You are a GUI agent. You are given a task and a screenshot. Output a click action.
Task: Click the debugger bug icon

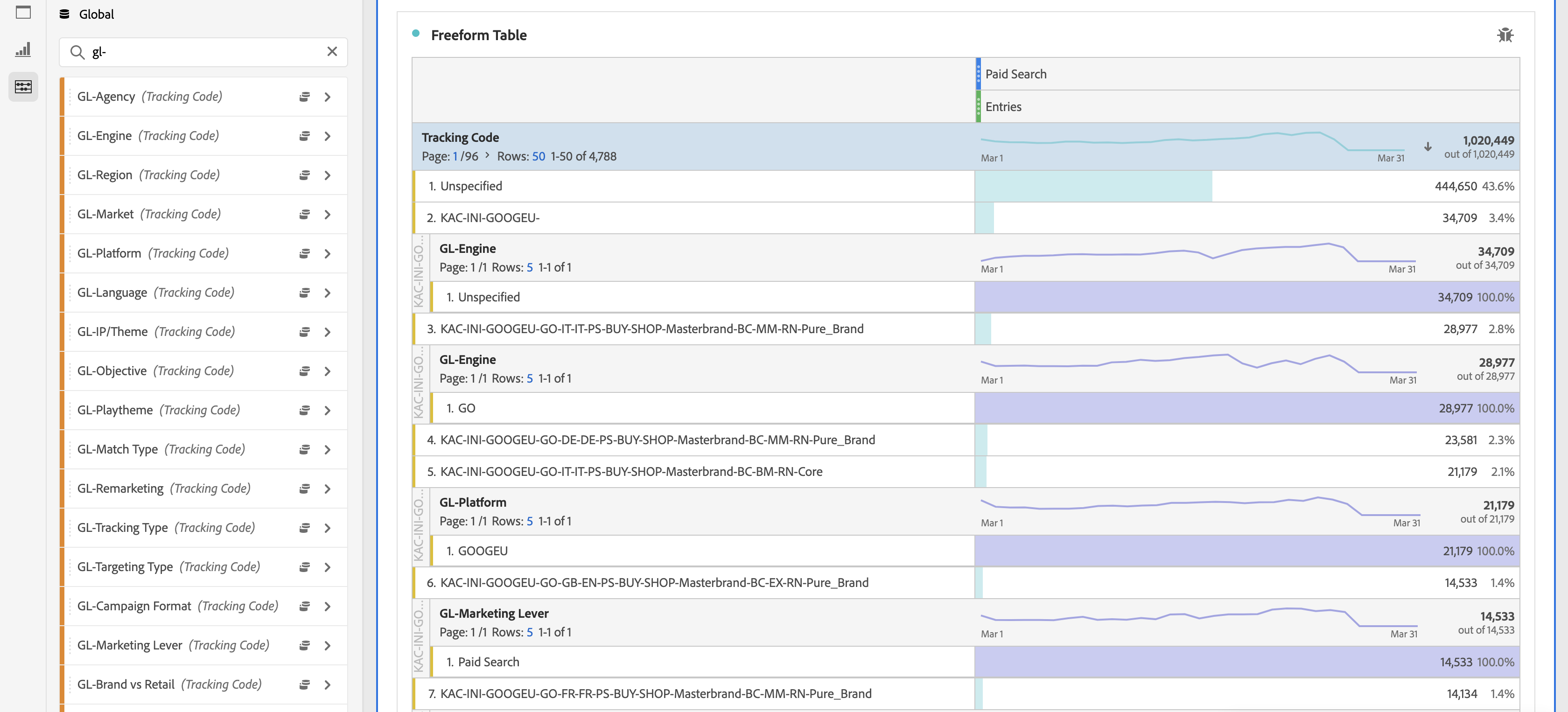click(1505, 35)
